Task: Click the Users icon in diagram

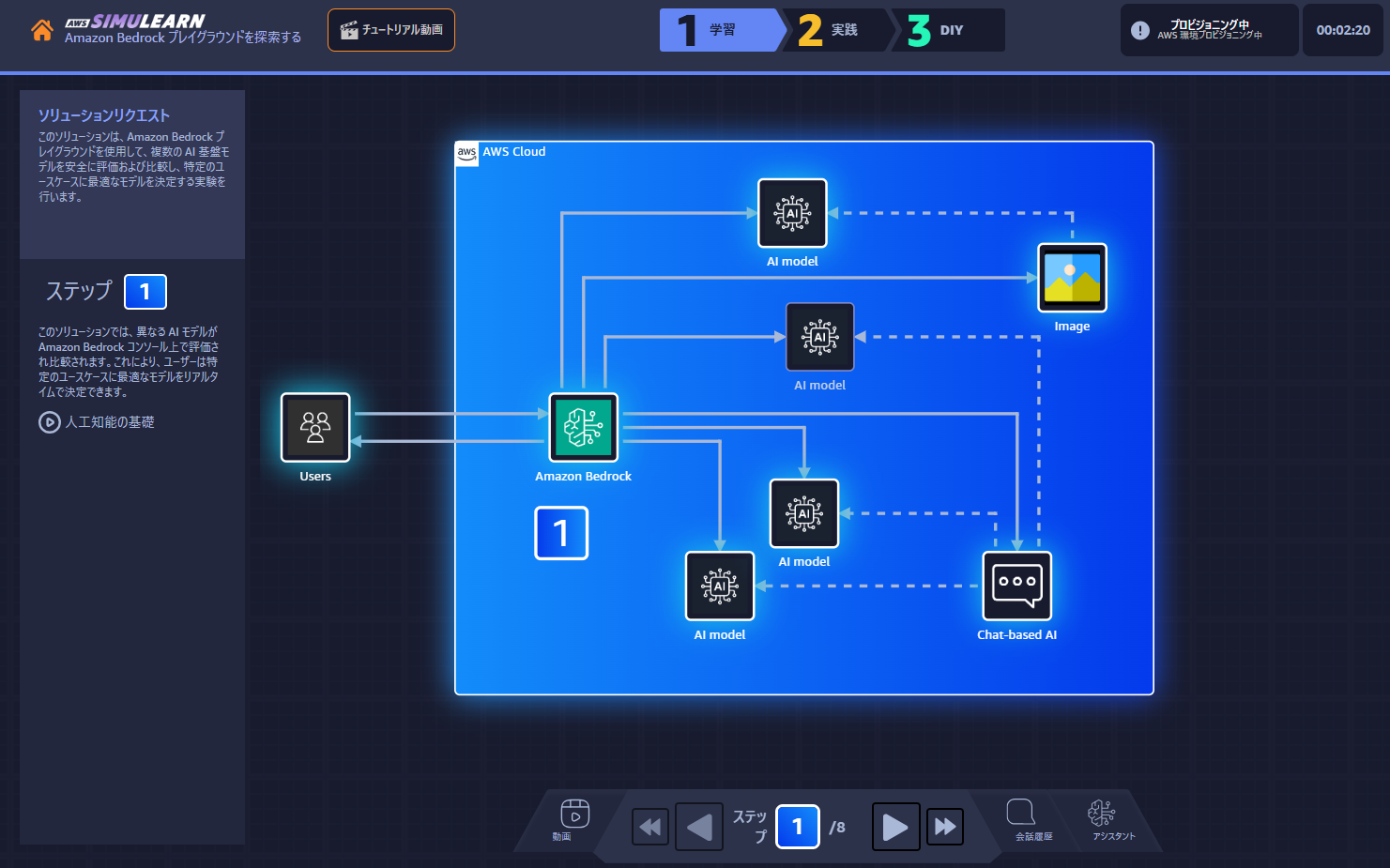Action: click(315, 427)
